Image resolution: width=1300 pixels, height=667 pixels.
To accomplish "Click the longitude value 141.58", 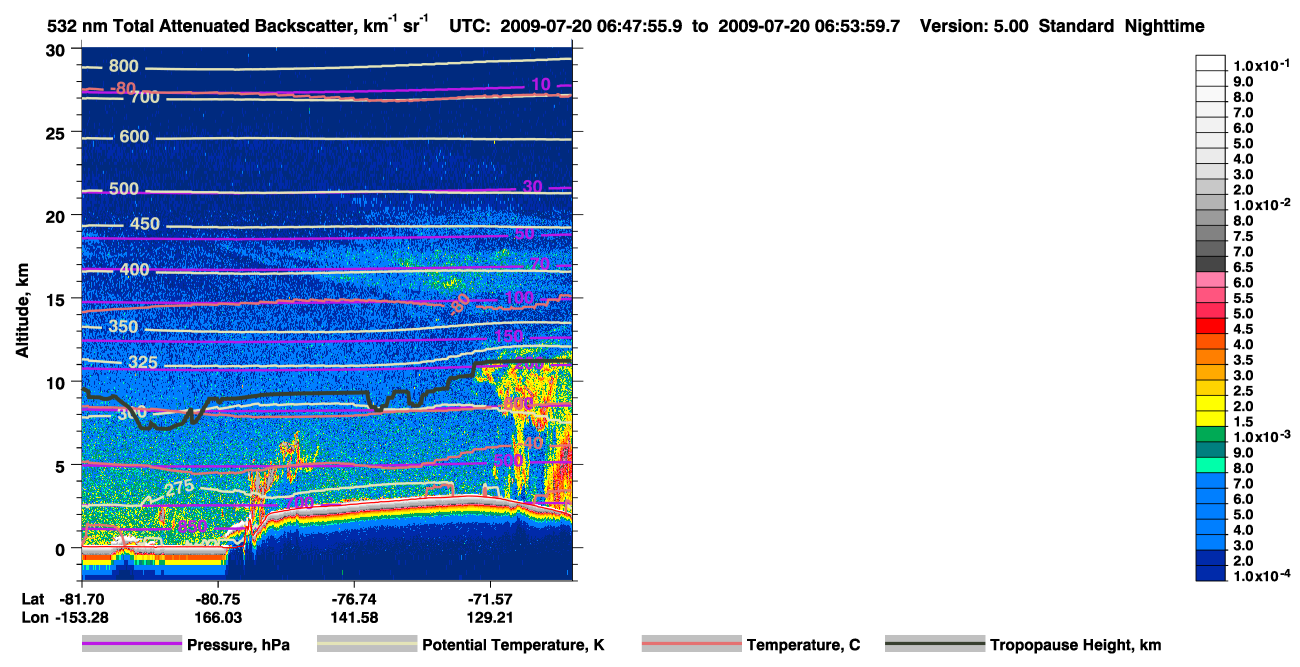I will 354,618.
